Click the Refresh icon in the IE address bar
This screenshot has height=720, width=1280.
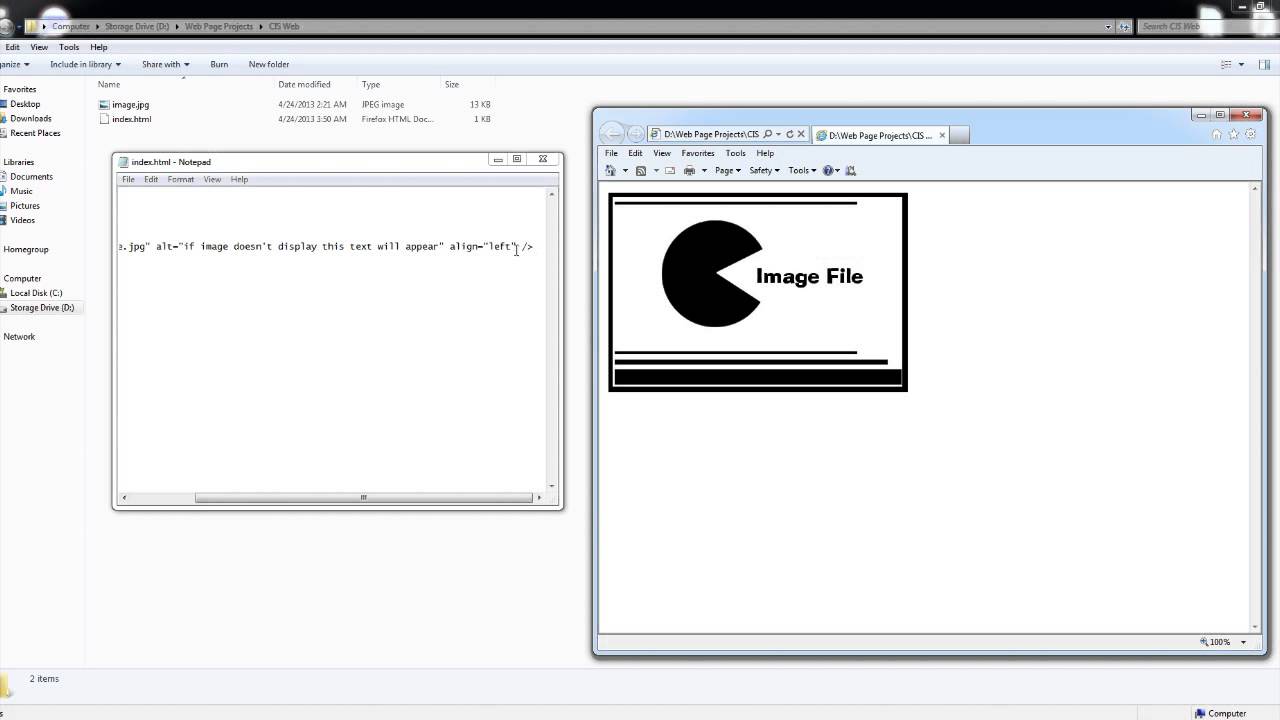click(789, 134)
